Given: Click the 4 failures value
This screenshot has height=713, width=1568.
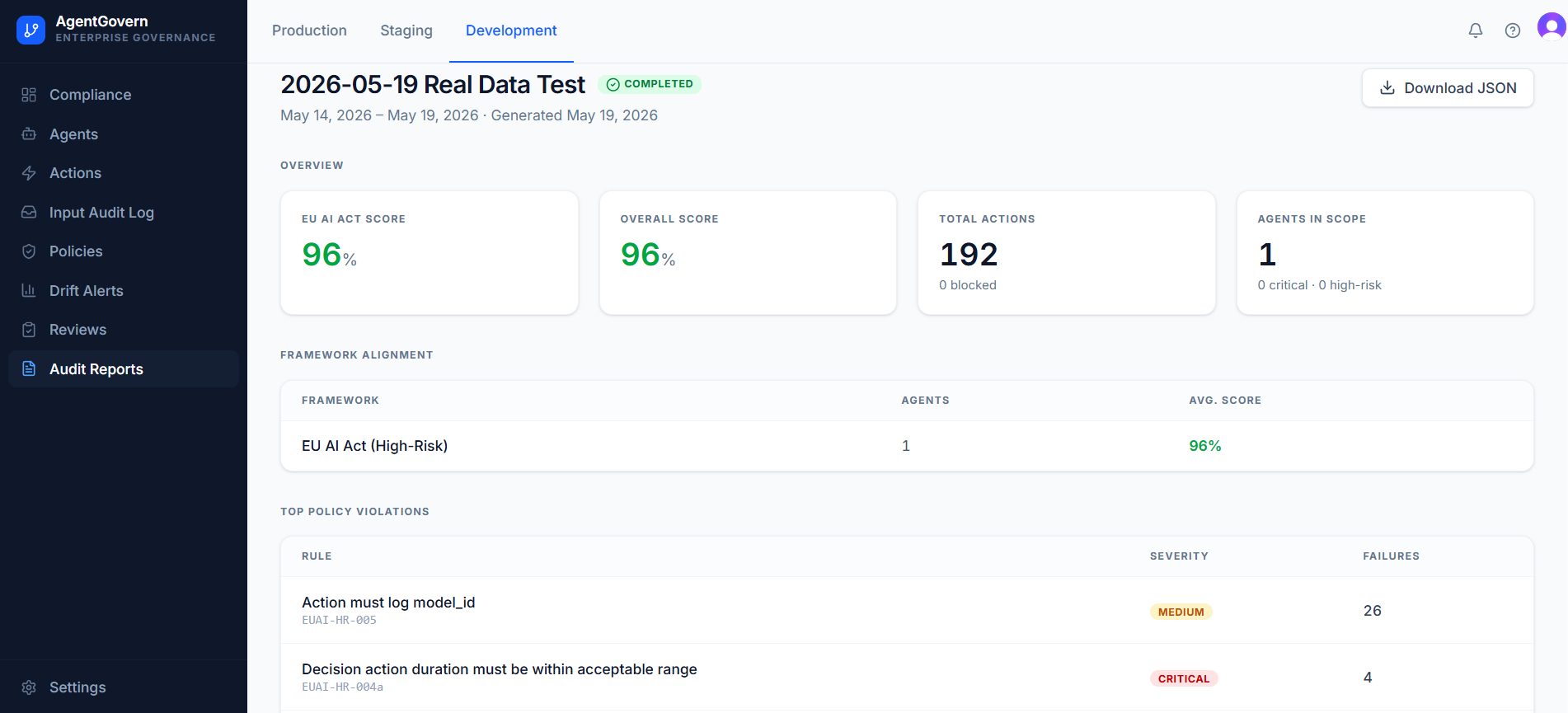Looking at the screenshot, I should point(1368,678).
